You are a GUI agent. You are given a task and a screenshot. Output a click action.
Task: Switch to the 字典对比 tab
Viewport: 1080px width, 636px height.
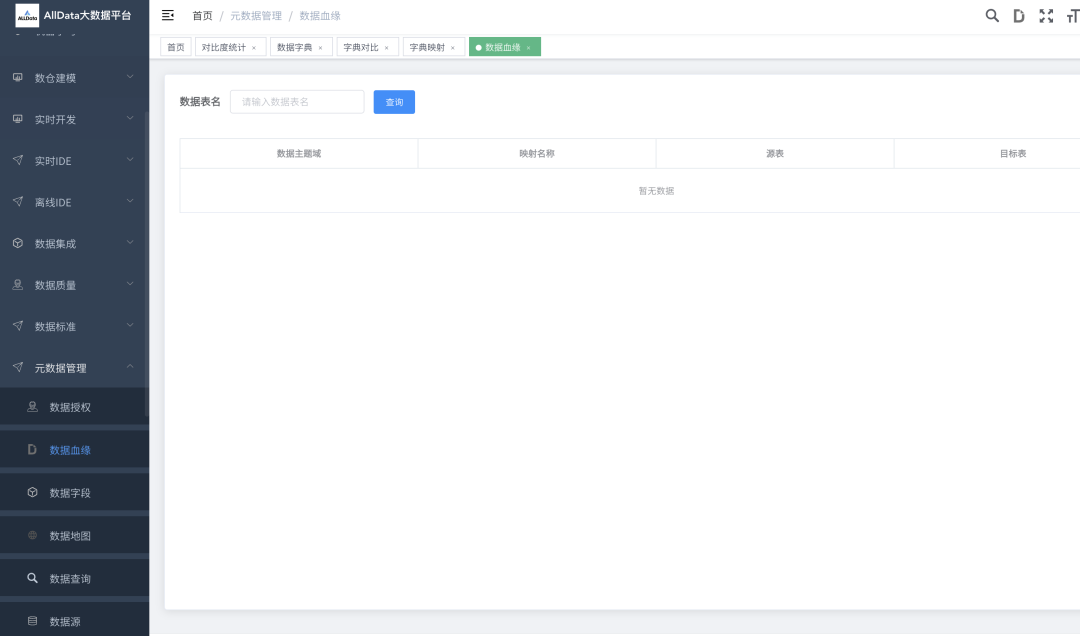[x=360, y=47]
